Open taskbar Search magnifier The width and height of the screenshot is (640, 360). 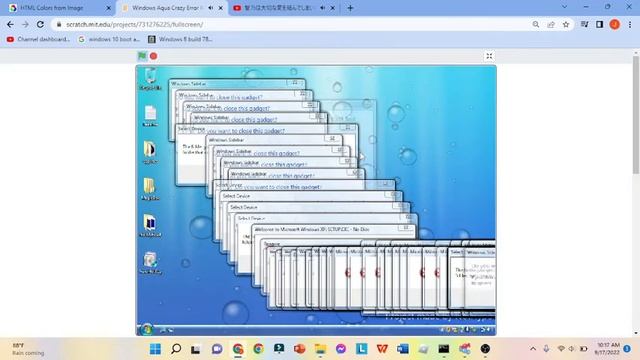(x=176, y=349)
